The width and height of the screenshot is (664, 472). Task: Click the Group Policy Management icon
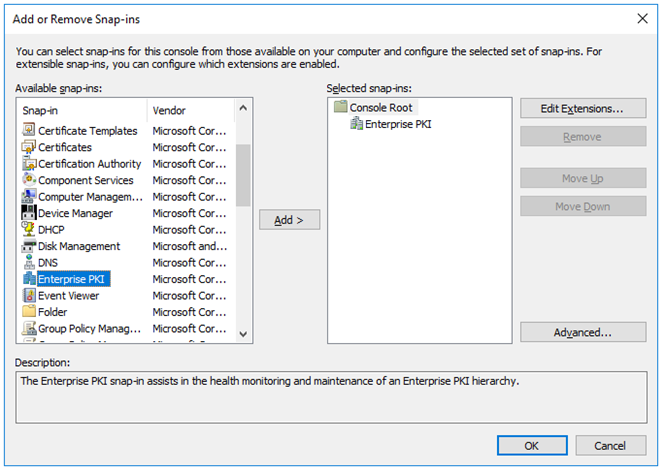(x=29, y=328)
